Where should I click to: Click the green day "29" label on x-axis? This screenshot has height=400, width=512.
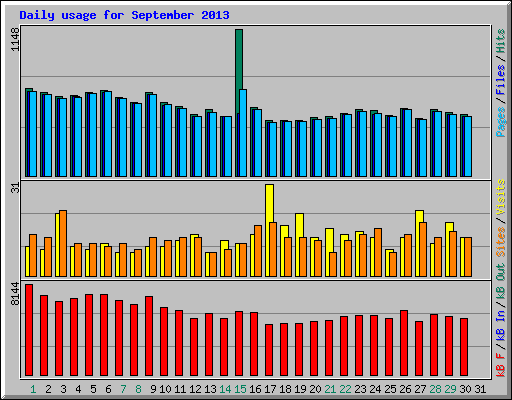pyautogui.click(x=450, y=389)
